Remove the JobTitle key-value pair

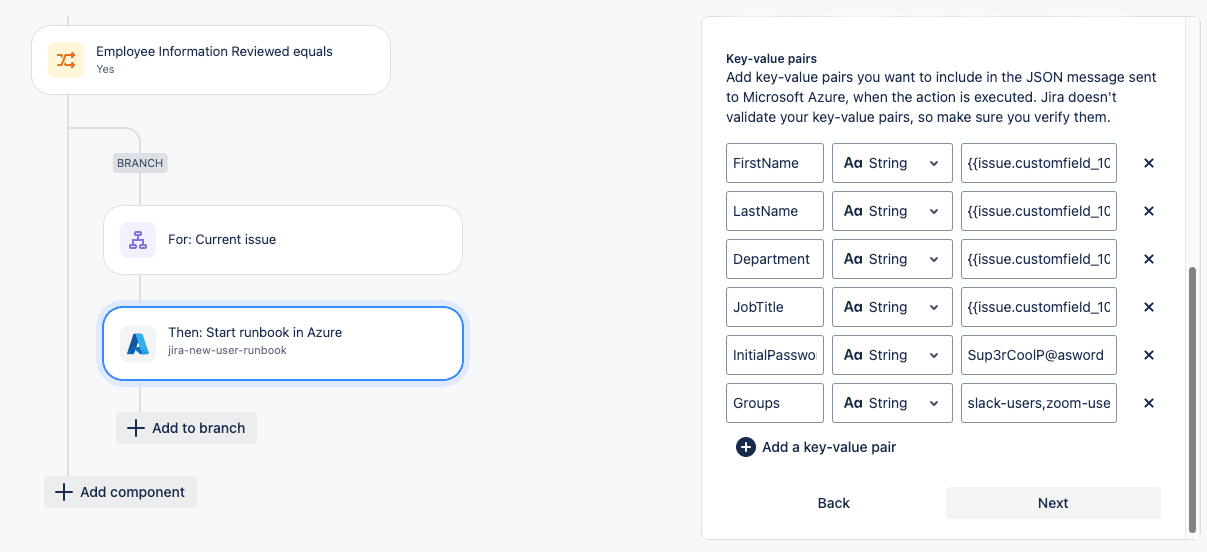pos(1149,307)
